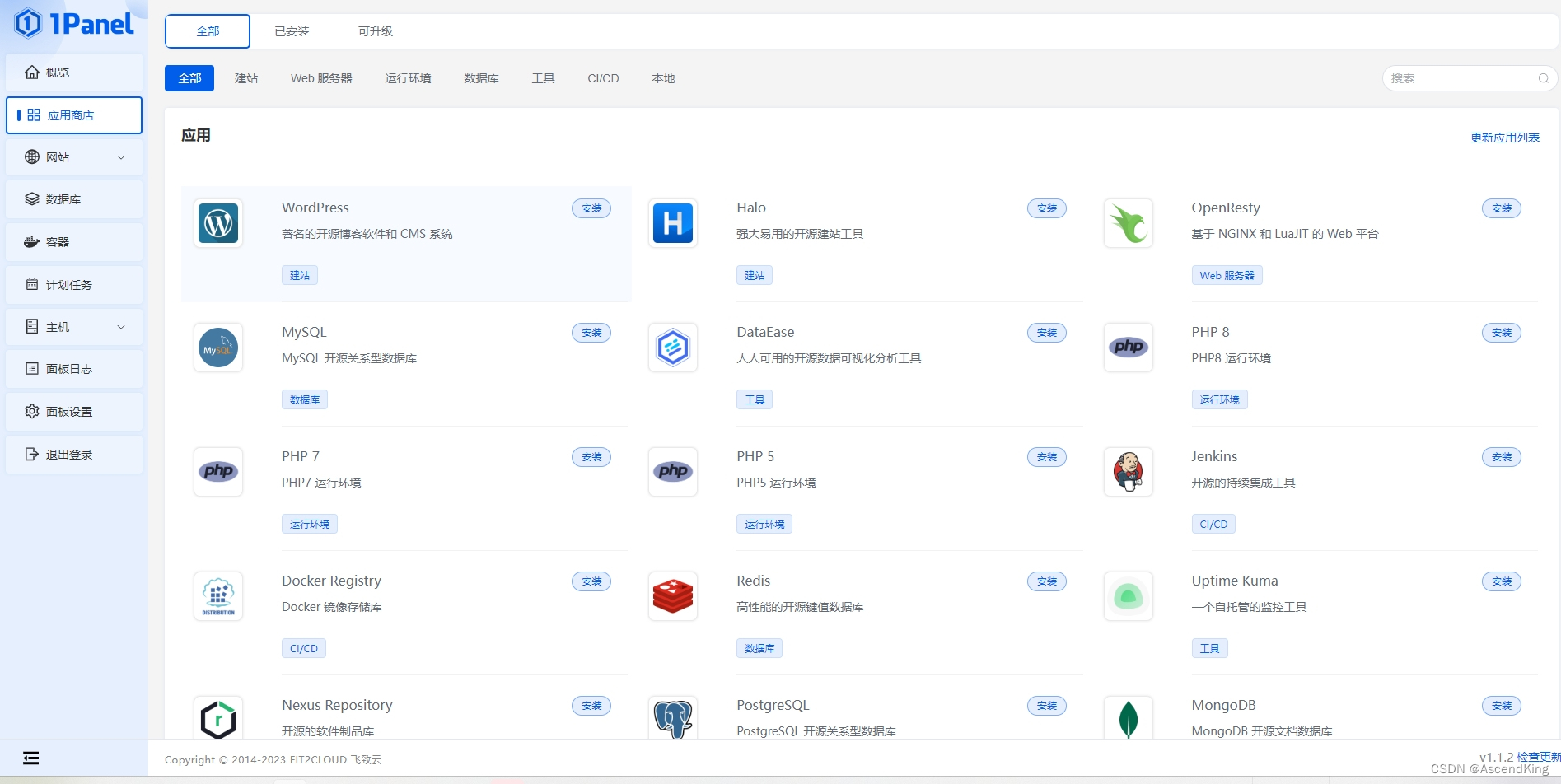Click the 数据库 tag under Redis
The width and height of the screenshot is (1561, 784).
click(759, 648)
